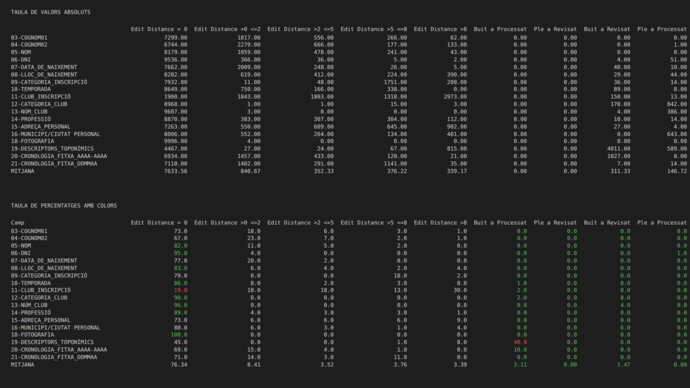Select 'Edit Distance >0 <=2' header in percentages table
Screen dimensions: 690x388
[x=227, y=223]
